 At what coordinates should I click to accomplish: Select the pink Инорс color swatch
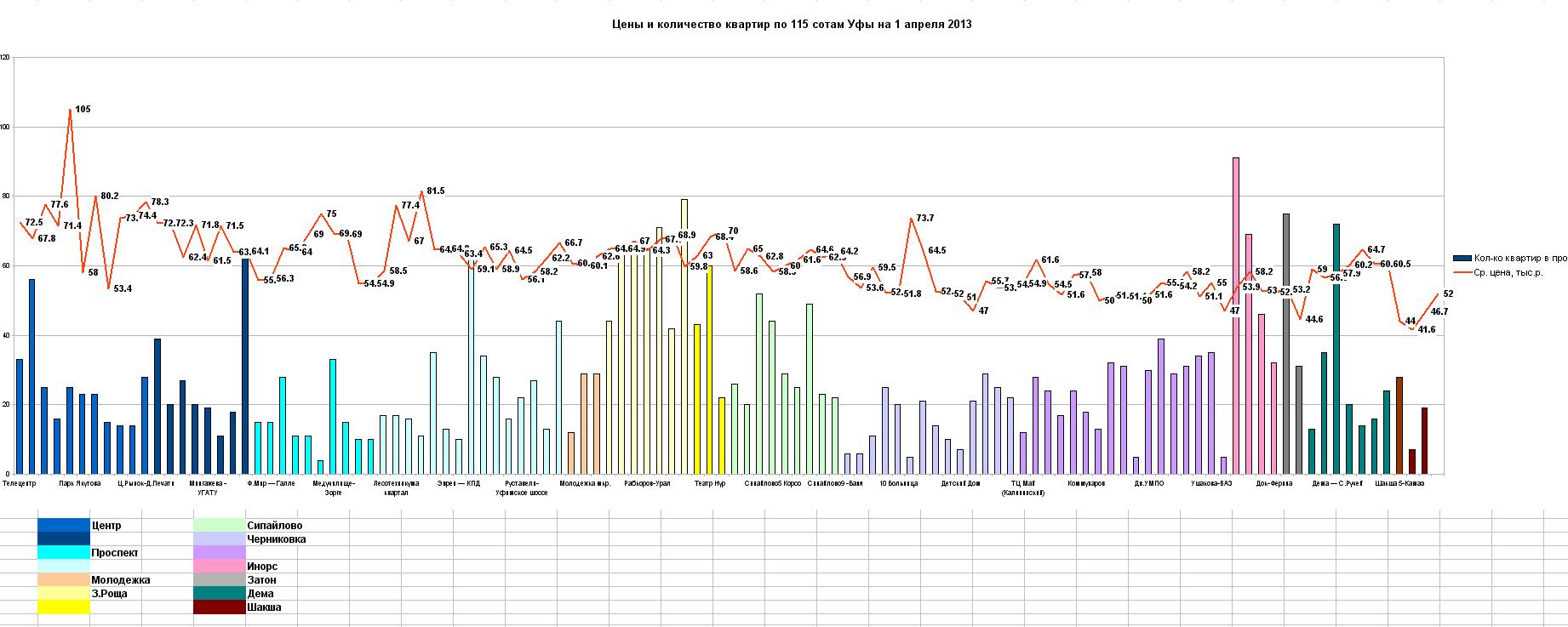[220, 567]
